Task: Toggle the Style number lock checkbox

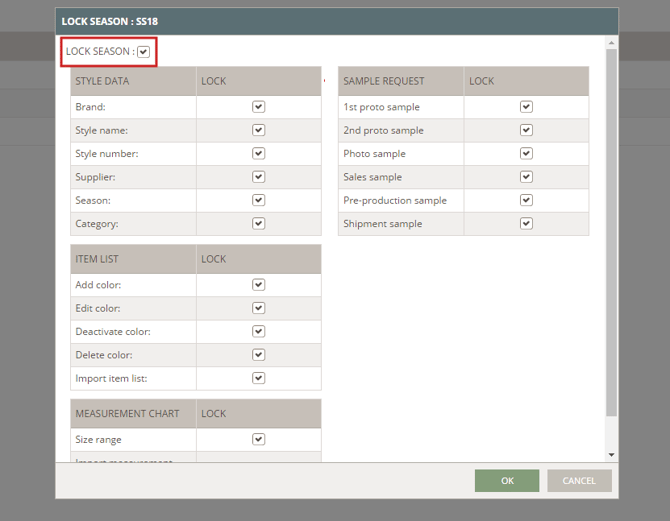Action: (258, 153)
